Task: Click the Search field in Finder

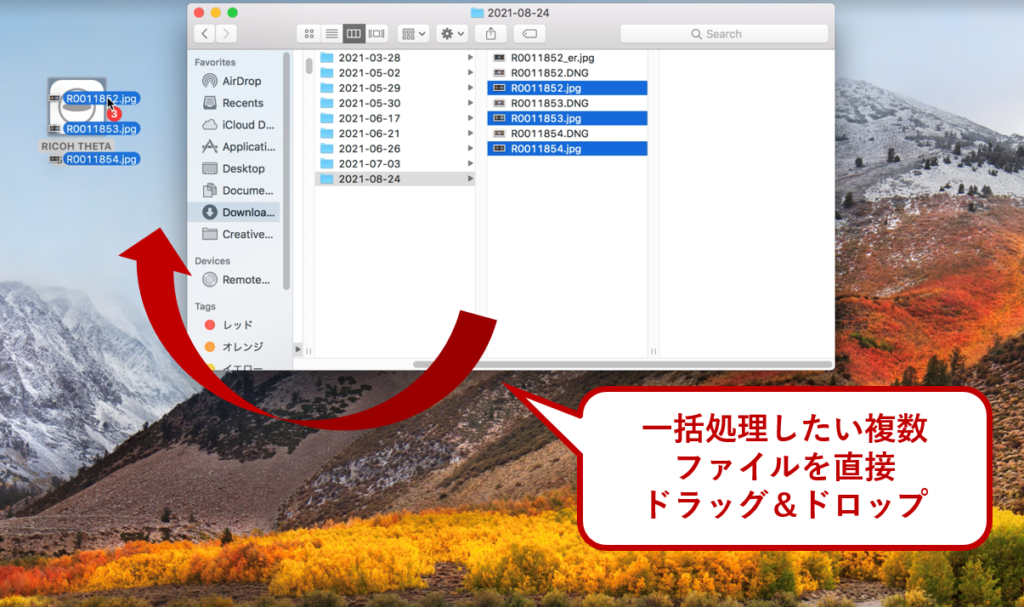Action: pyautogui.click(x=724, y=34)
